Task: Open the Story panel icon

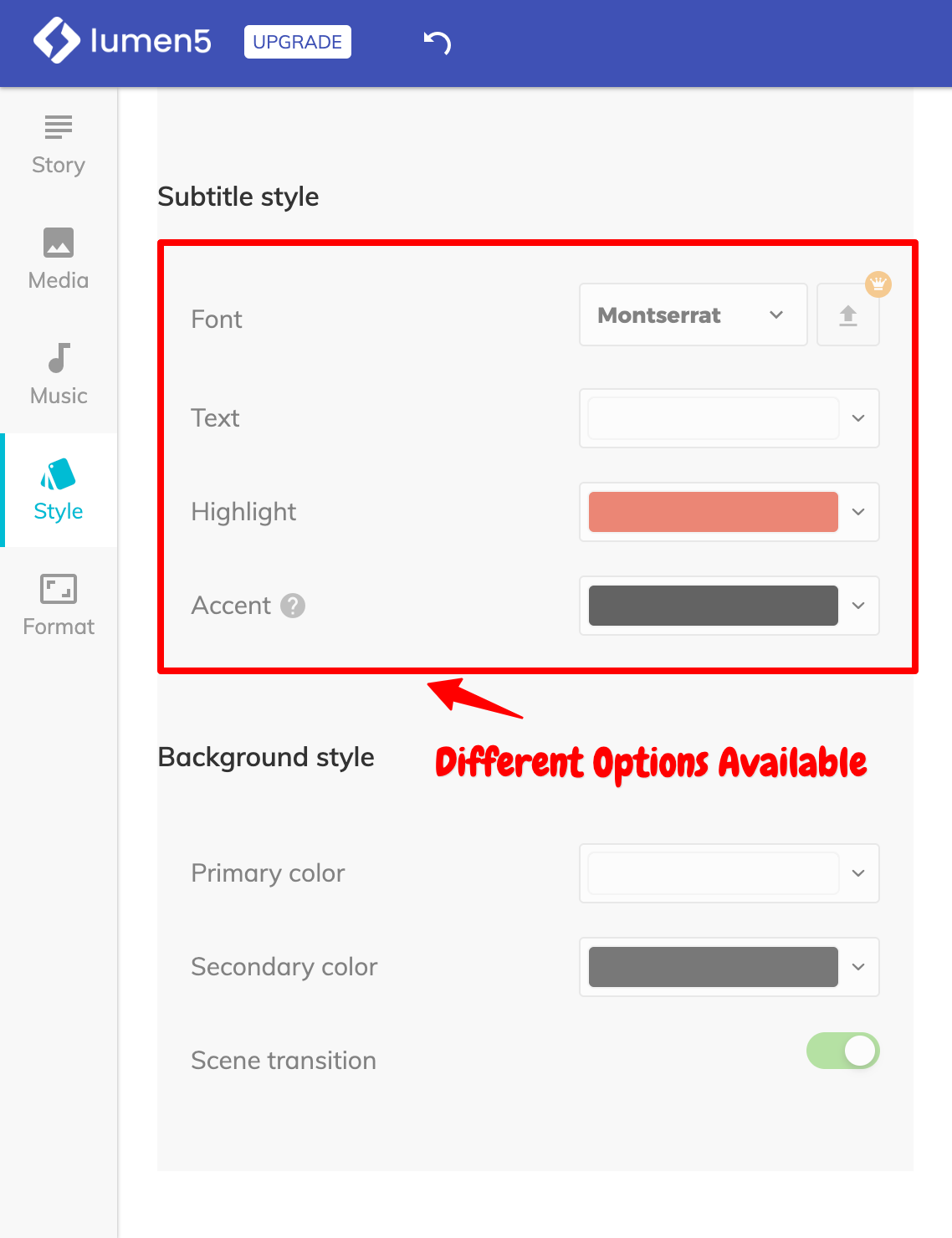Action: coord(59,127)
